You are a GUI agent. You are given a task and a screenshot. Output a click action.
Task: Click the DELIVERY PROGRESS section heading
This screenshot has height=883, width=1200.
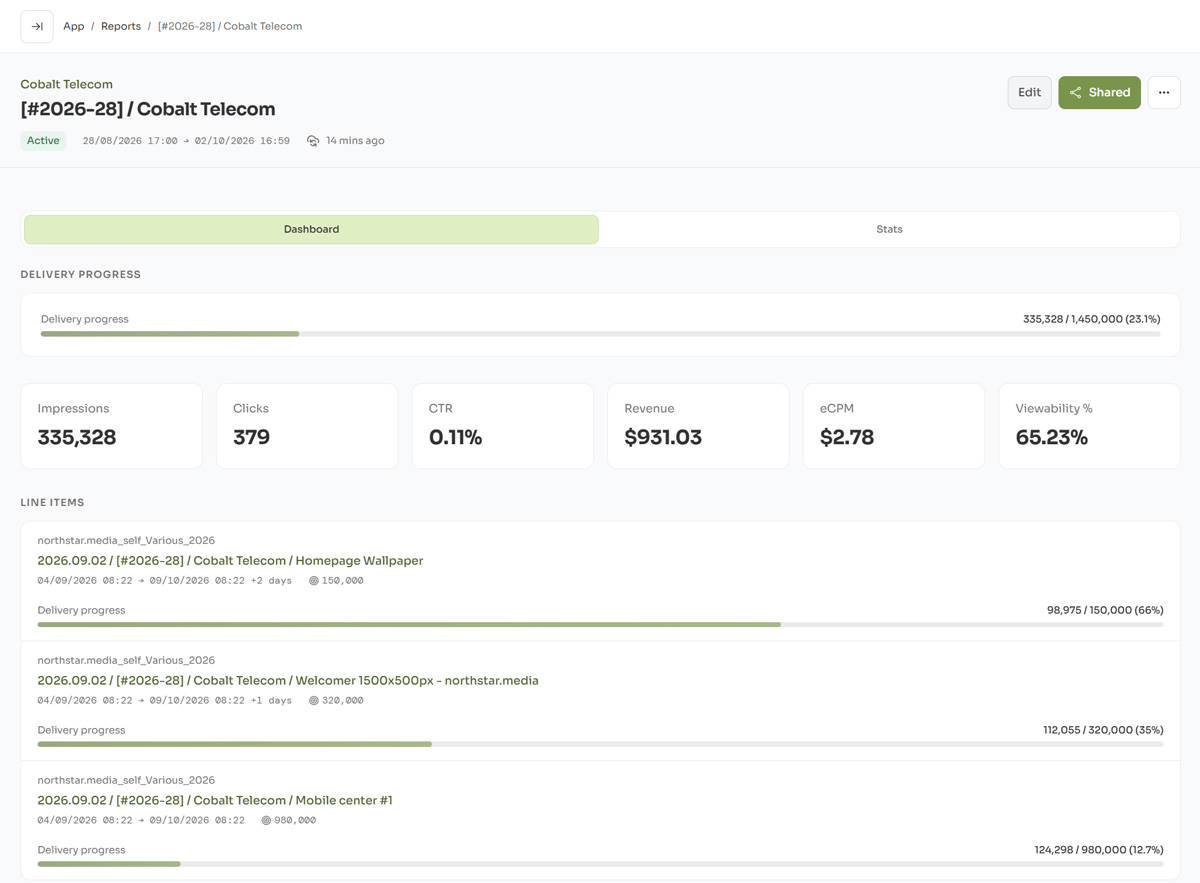coord(81,274)
